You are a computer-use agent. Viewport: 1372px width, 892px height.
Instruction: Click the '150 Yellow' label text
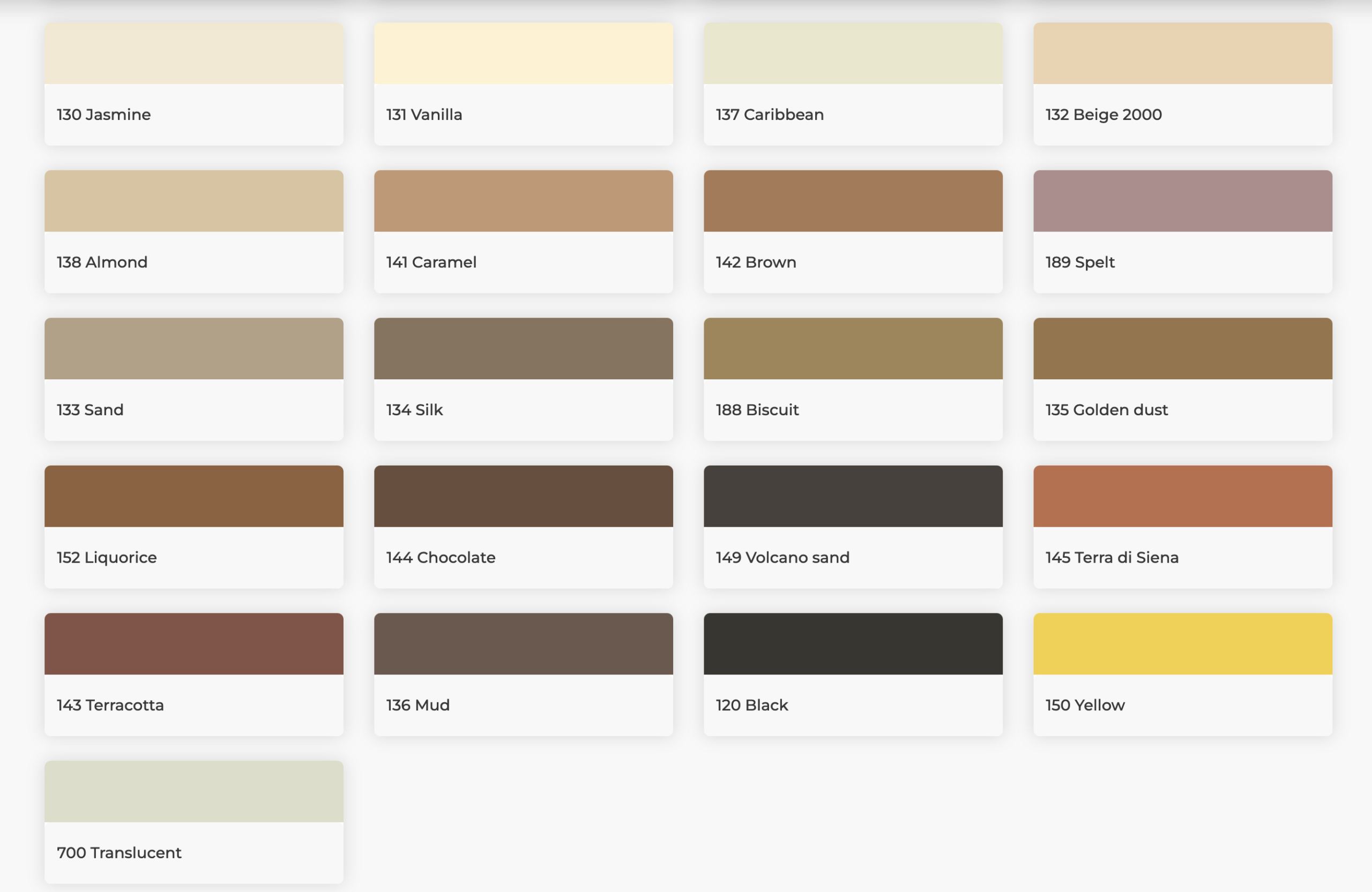(x=1085, y=704)
